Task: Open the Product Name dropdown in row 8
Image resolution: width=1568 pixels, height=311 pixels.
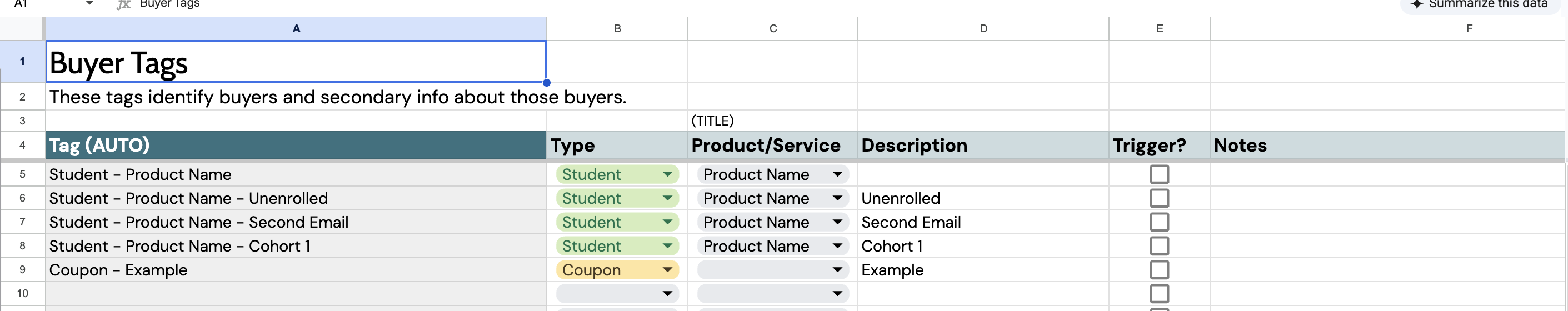Action: tap(772, 246)
